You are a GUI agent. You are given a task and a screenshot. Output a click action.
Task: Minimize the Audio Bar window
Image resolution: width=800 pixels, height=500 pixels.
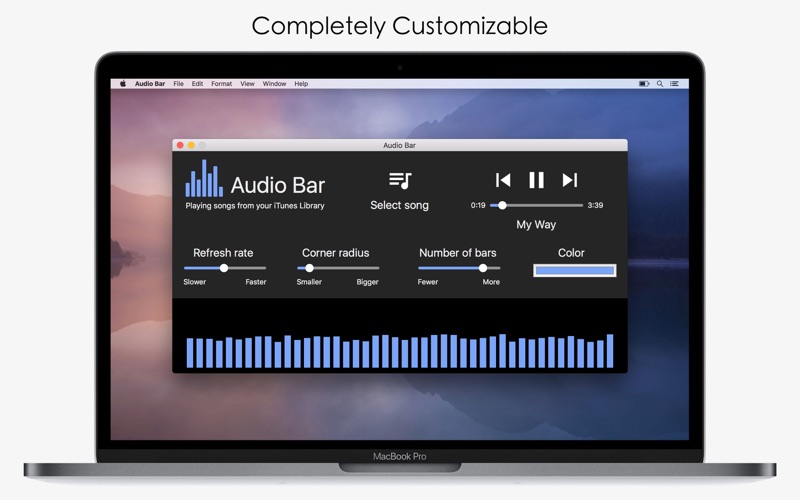coord(191,145)
